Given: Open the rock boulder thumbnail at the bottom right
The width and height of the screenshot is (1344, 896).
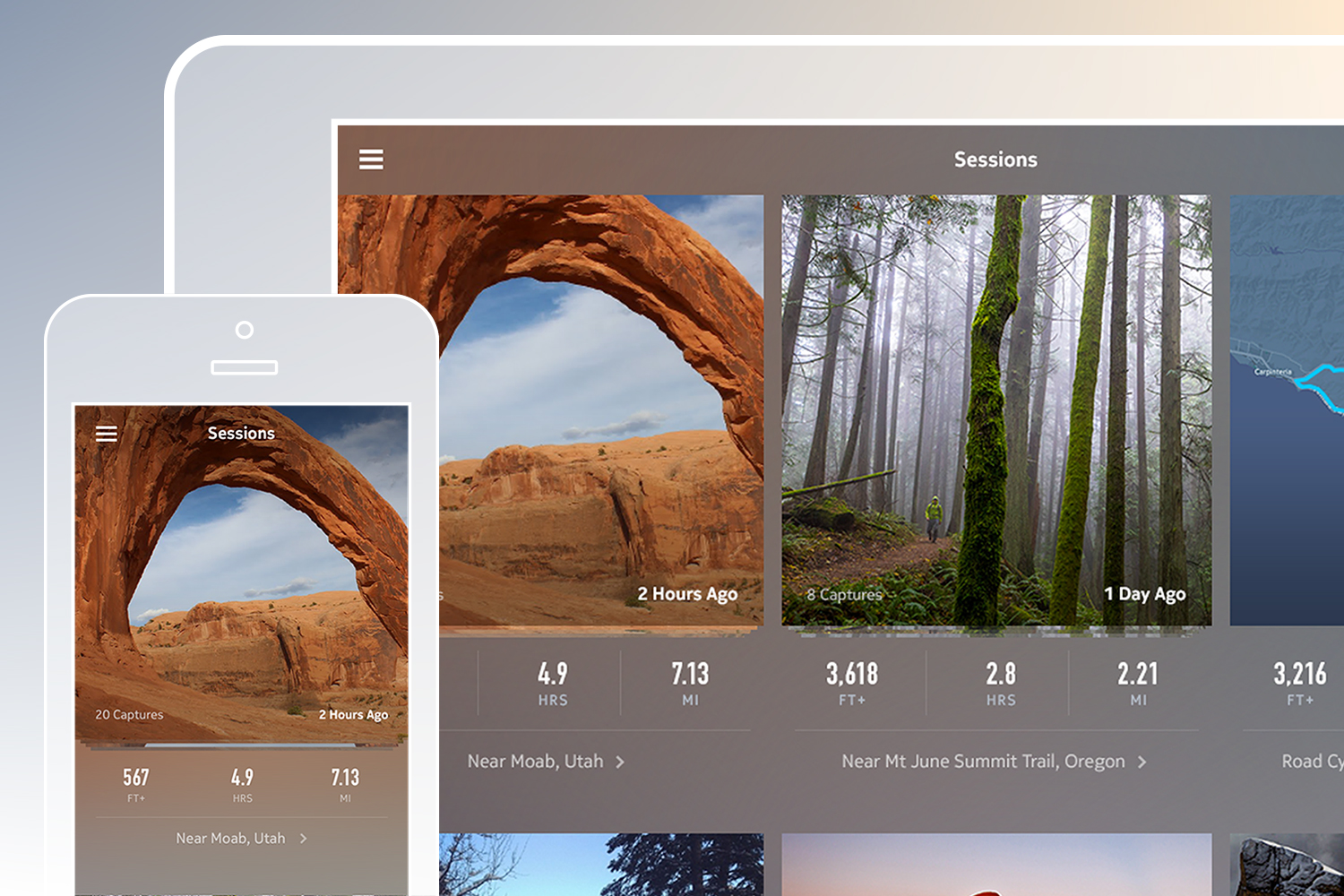Looking at the screenshot, I should tap(1287, 865).
